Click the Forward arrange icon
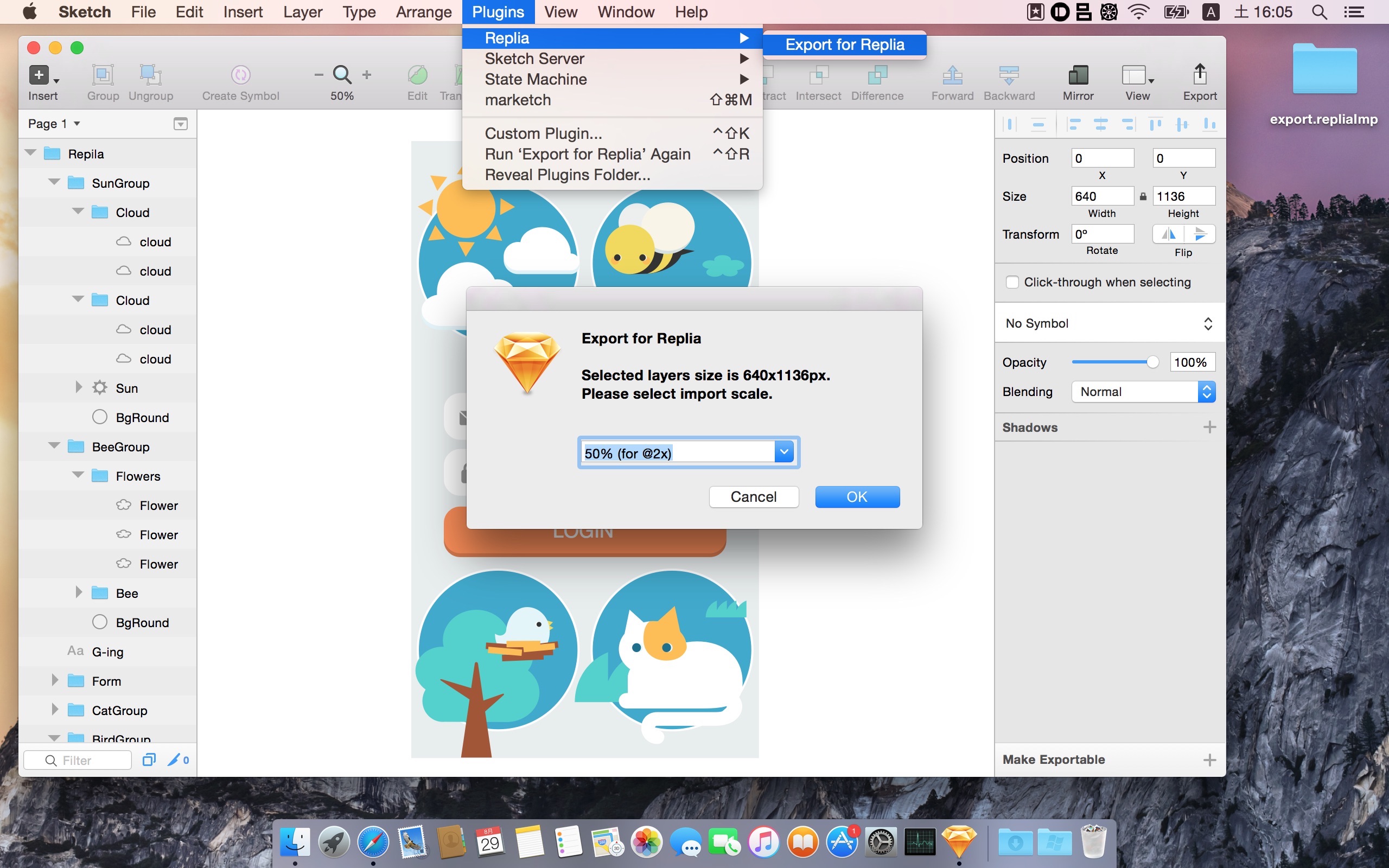This screenshot has height=868, width=1389. click(x=952, y=75)
